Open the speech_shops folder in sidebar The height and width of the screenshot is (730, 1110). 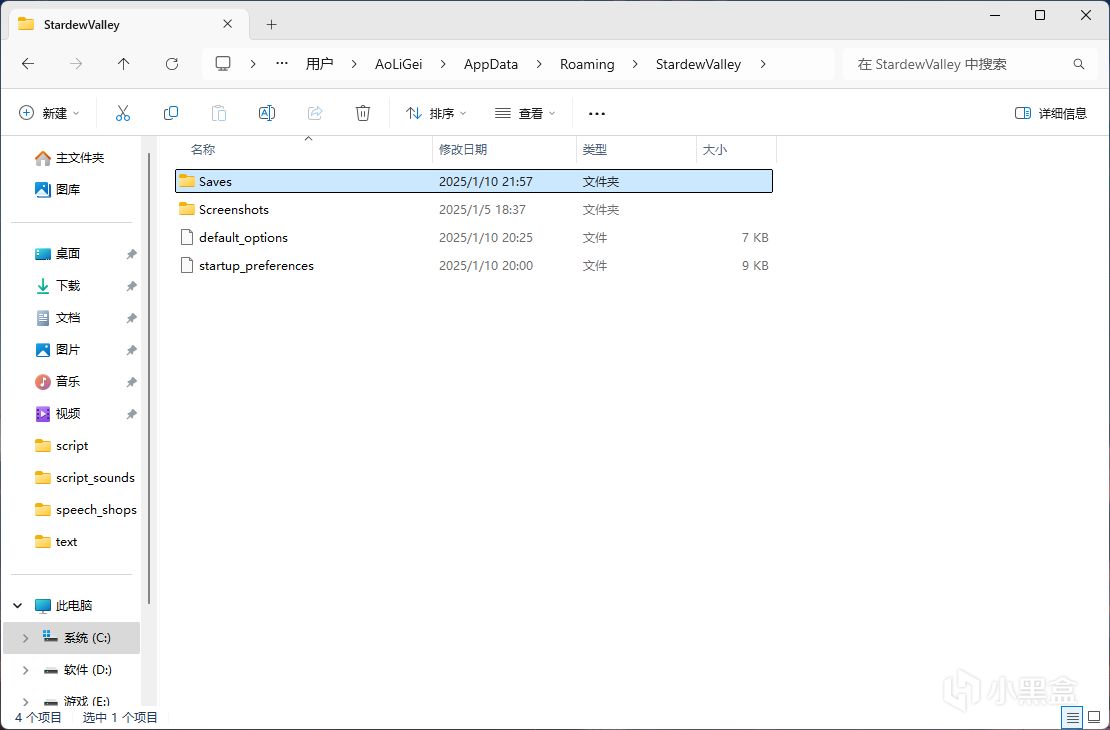pos(86,510)
